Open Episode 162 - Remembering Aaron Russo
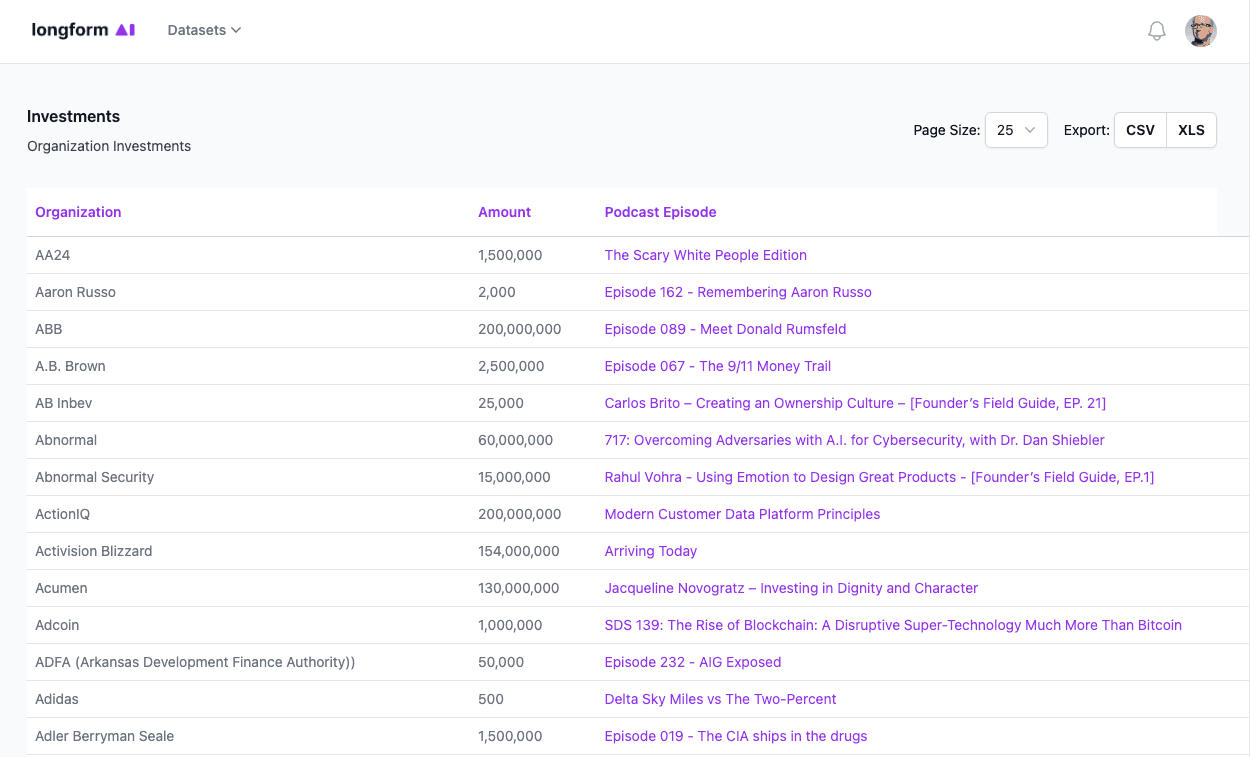1250x757 pixels. [x=738, y=292]
